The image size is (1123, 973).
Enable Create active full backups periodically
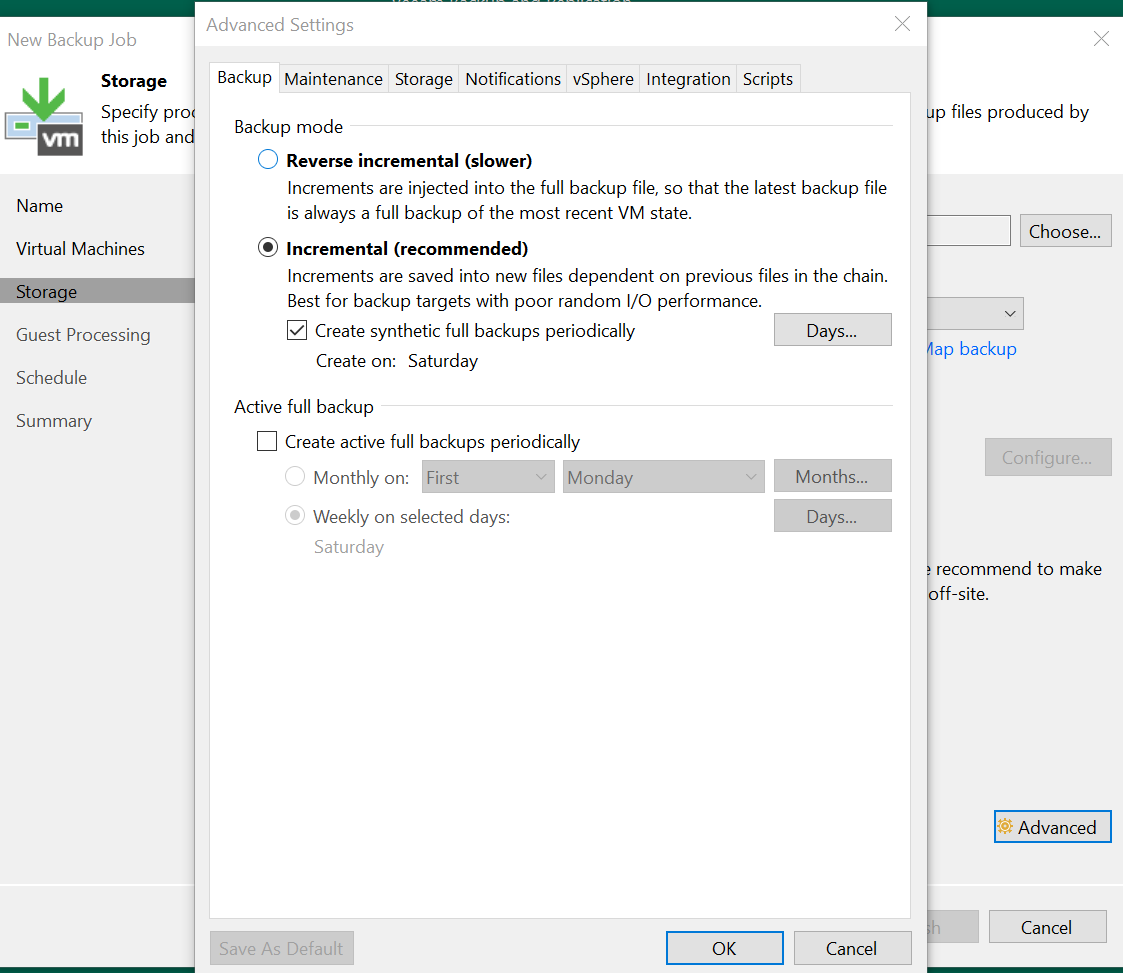pyautogui.click(x=267, y=441)
